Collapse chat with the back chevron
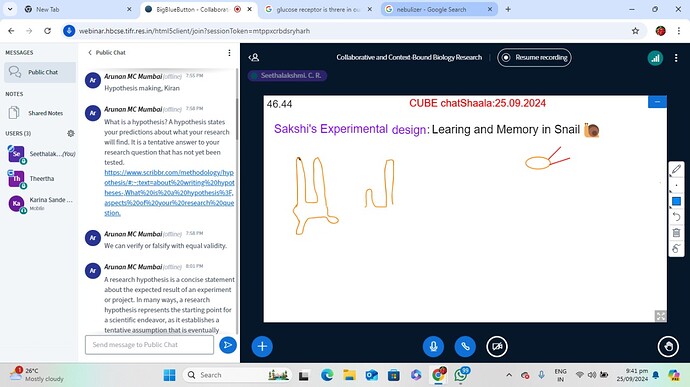 90,52
